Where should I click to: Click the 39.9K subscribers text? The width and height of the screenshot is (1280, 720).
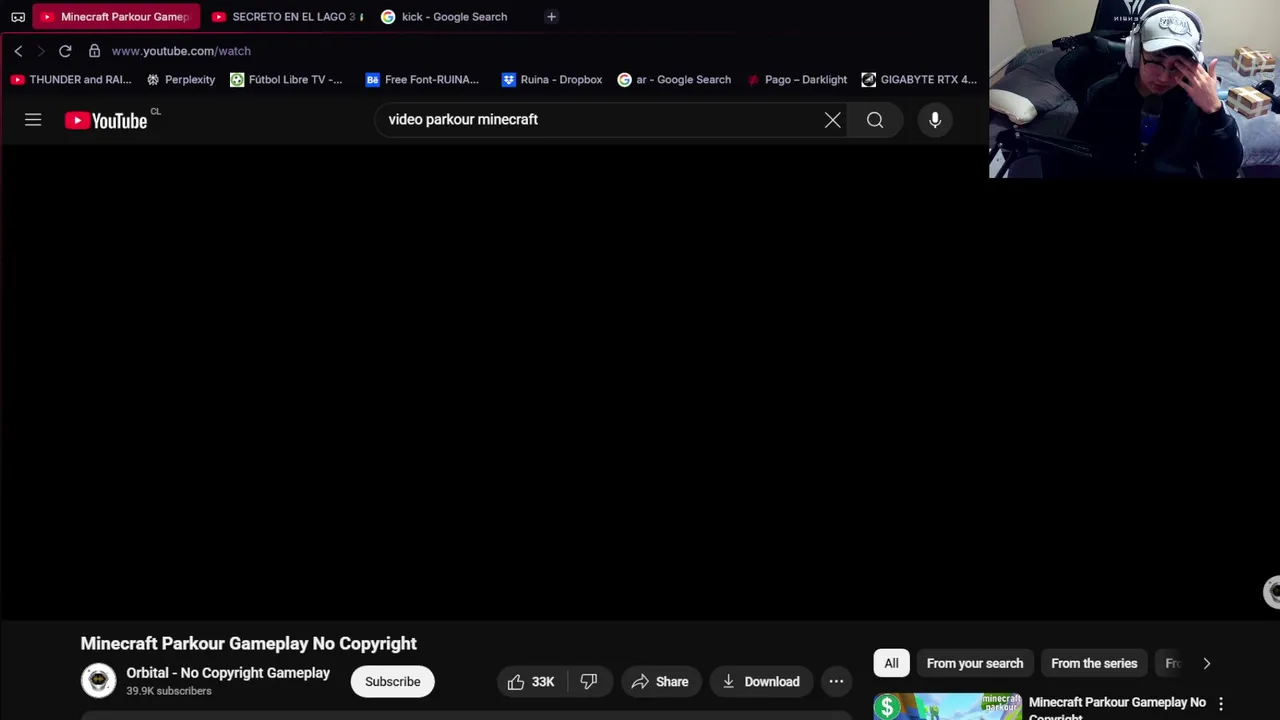click(x=169, y=691)
